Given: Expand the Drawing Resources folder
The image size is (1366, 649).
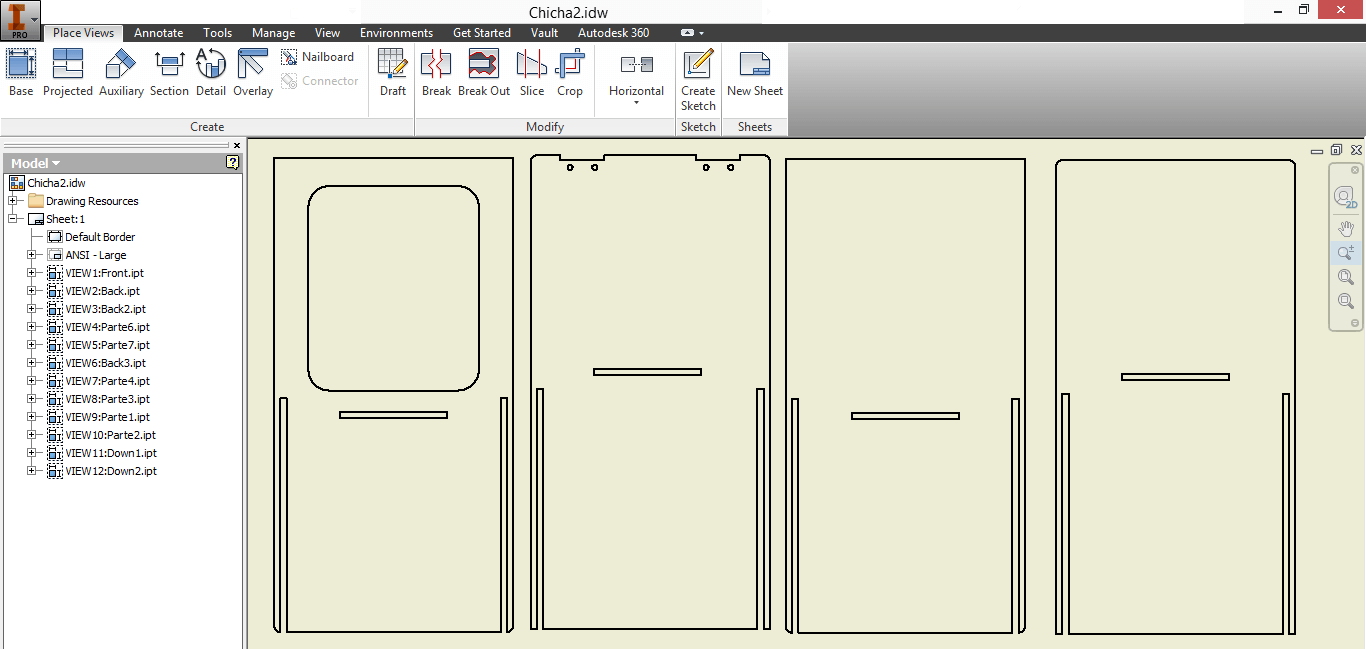Looking at the screenshot, I should coord(13,201).
